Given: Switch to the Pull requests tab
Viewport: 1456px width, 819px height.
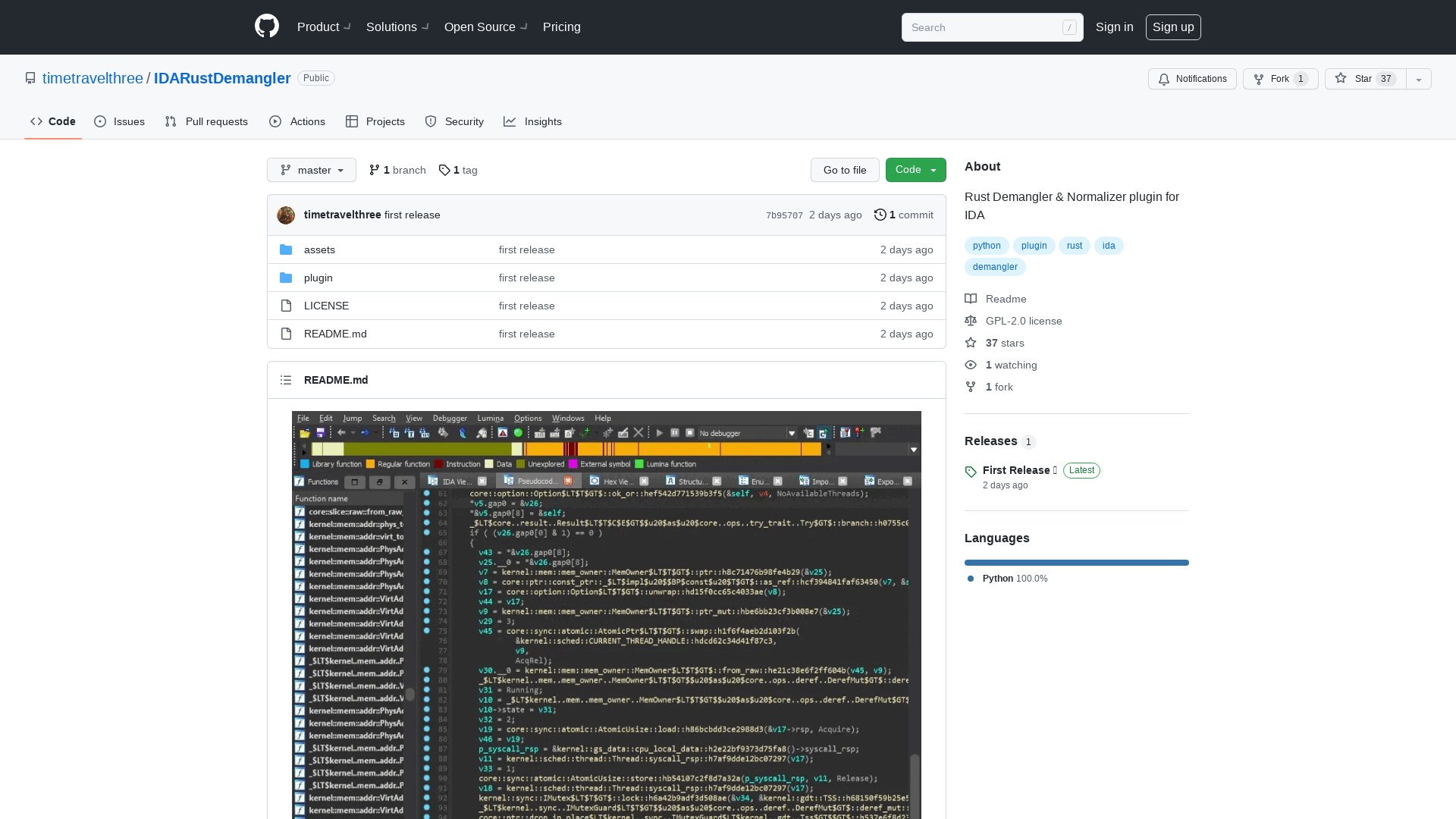Looking at the screenshot, I should tap(206, 121).
